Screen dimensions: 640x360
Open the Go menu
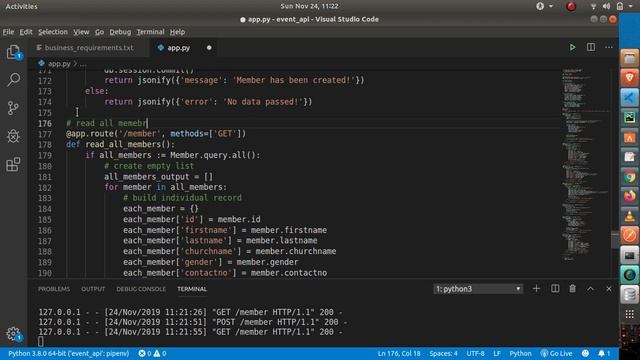click(x=99, y=32)
